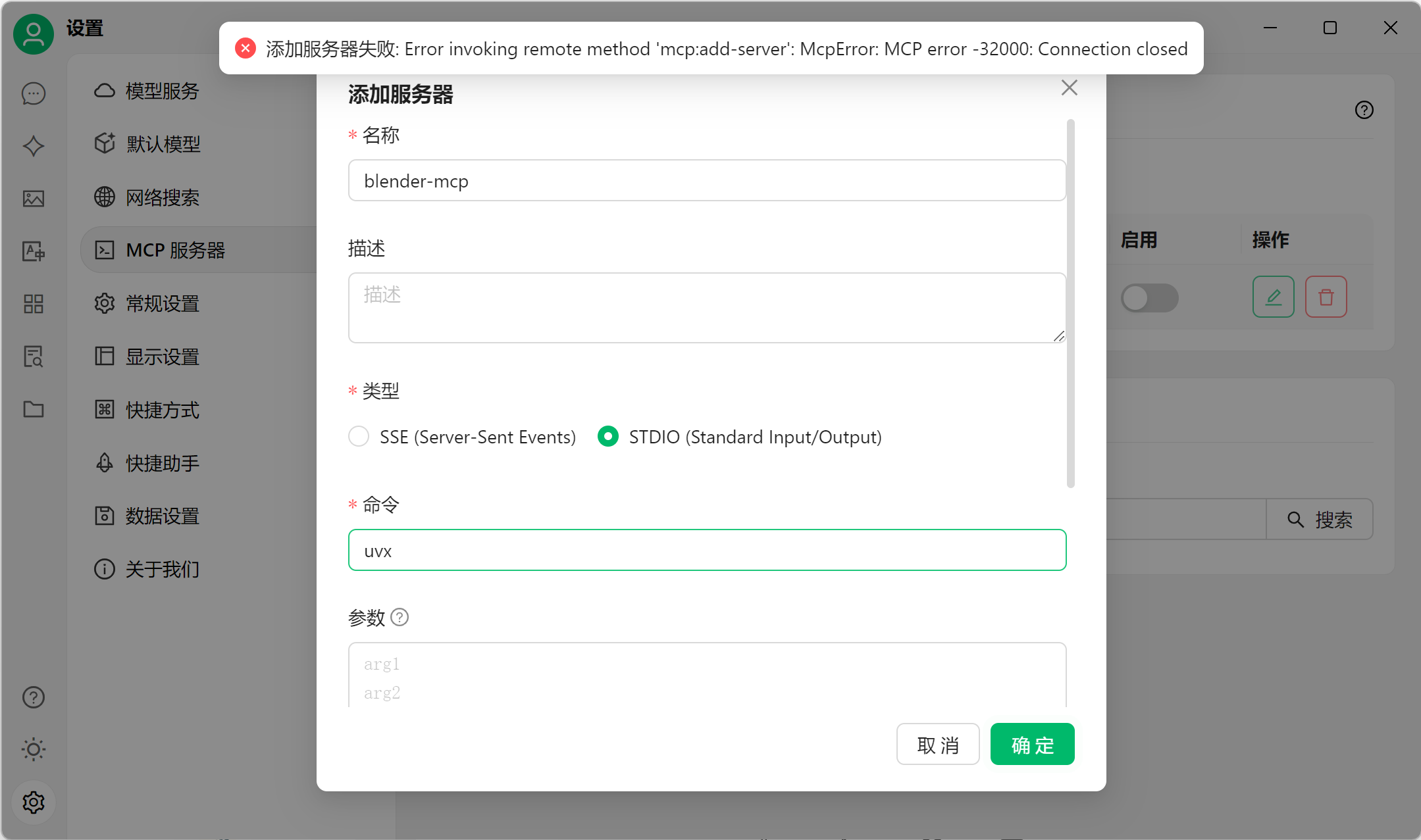Open 模型服务 settings menu item
The width and height of the screenshot is (1421, 840).
point(162,91)
